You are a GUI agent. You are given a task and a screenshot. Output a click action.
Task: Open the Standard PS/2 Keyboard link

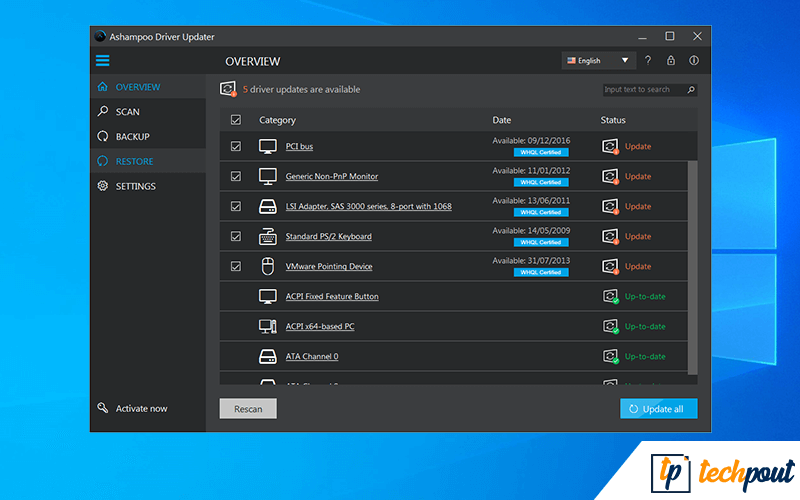[x=329, y=236]
